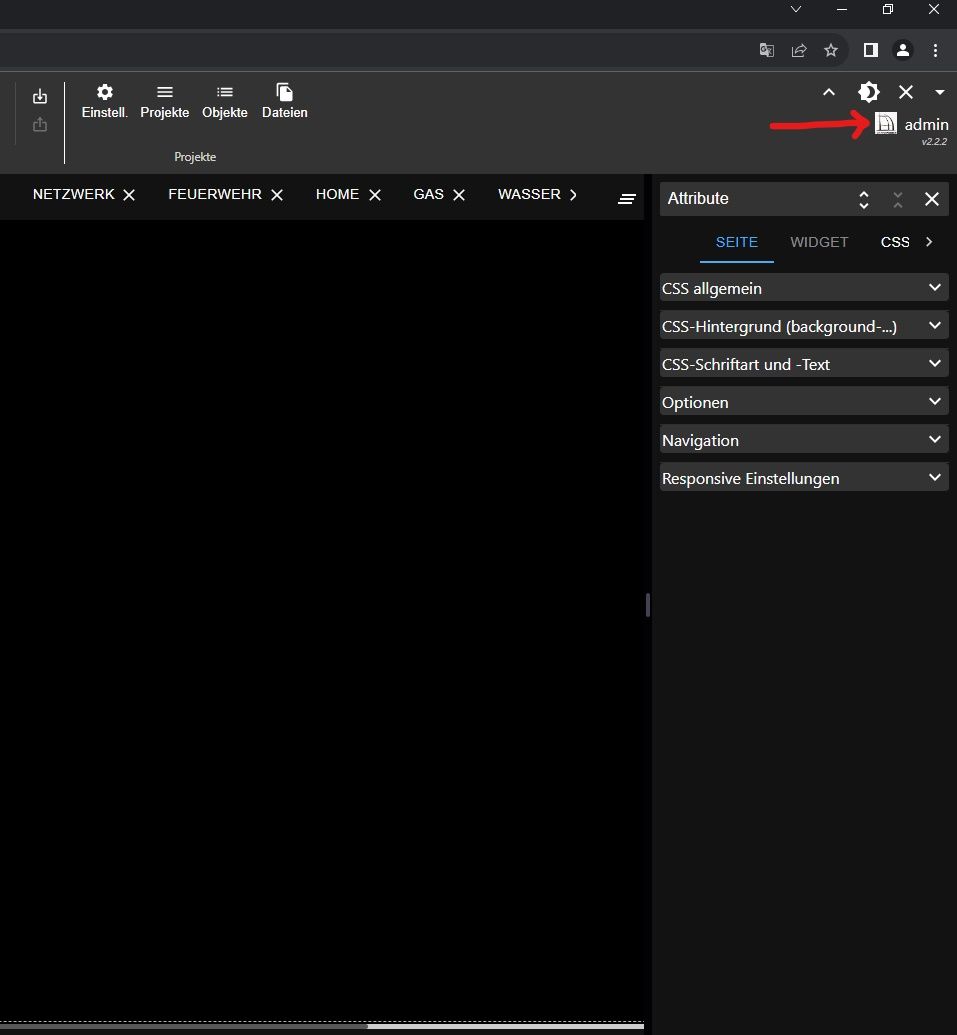Collapse the toolbar with the up chevron
This screenshot has width=957, height=1035.
pyautogui.click(x=829, y=92)
